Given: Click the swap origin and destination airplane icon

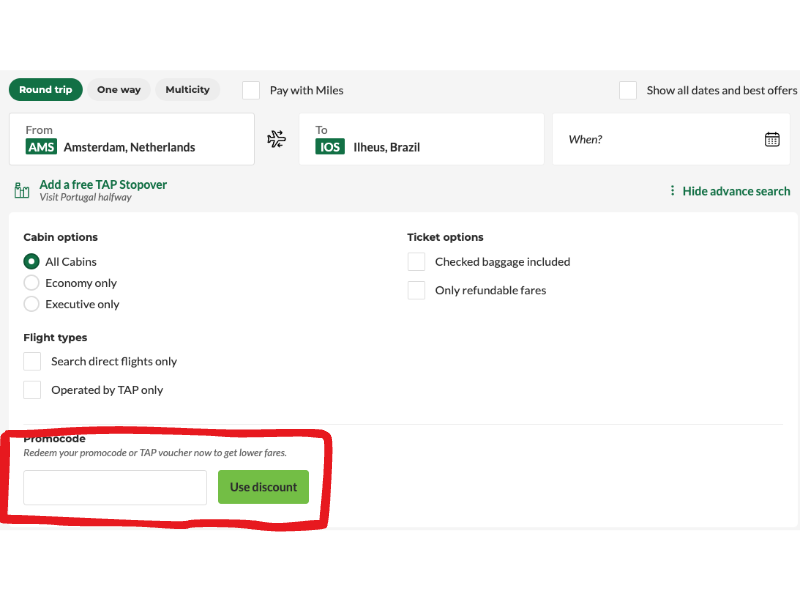Looking at the screenshot, I should [x=276, y=139].
